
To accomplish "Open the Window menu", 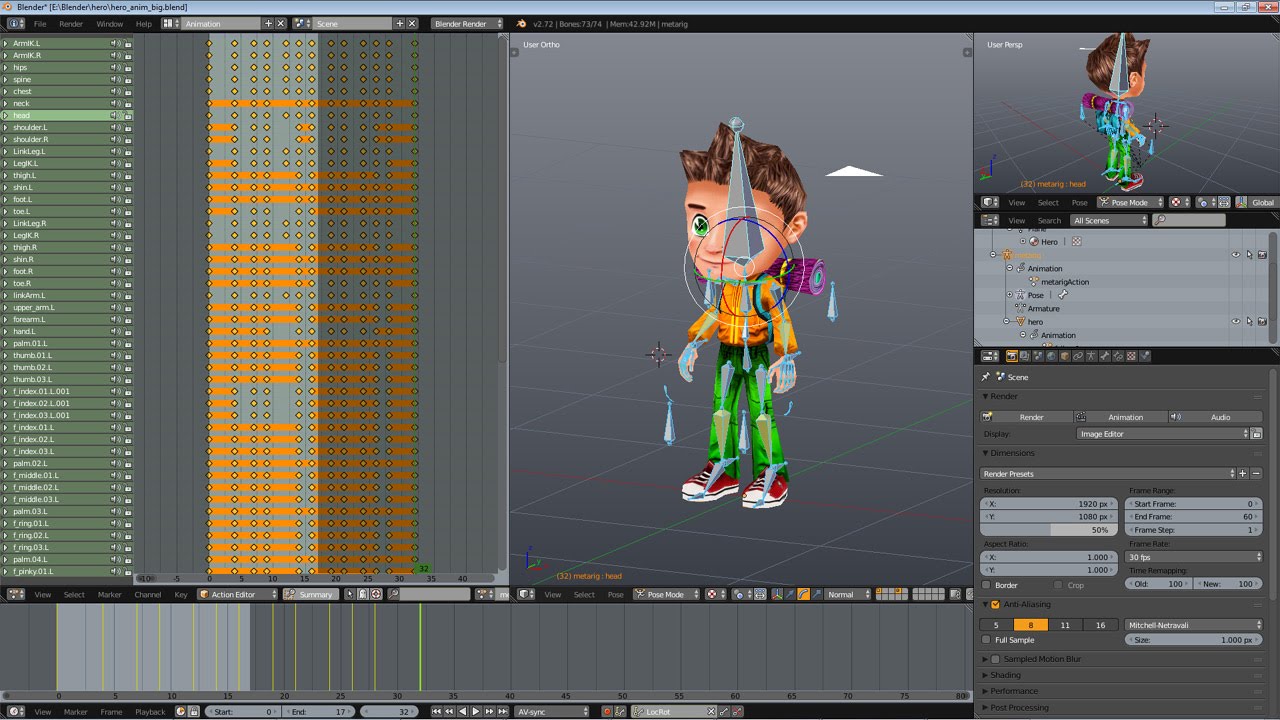I will click(x=110, y=23).
